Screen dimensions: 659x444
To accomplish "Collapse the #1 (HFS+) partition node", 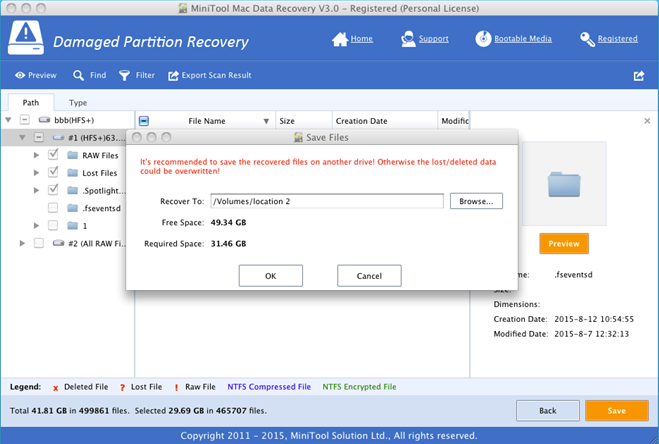I will [x=22, y=137].
